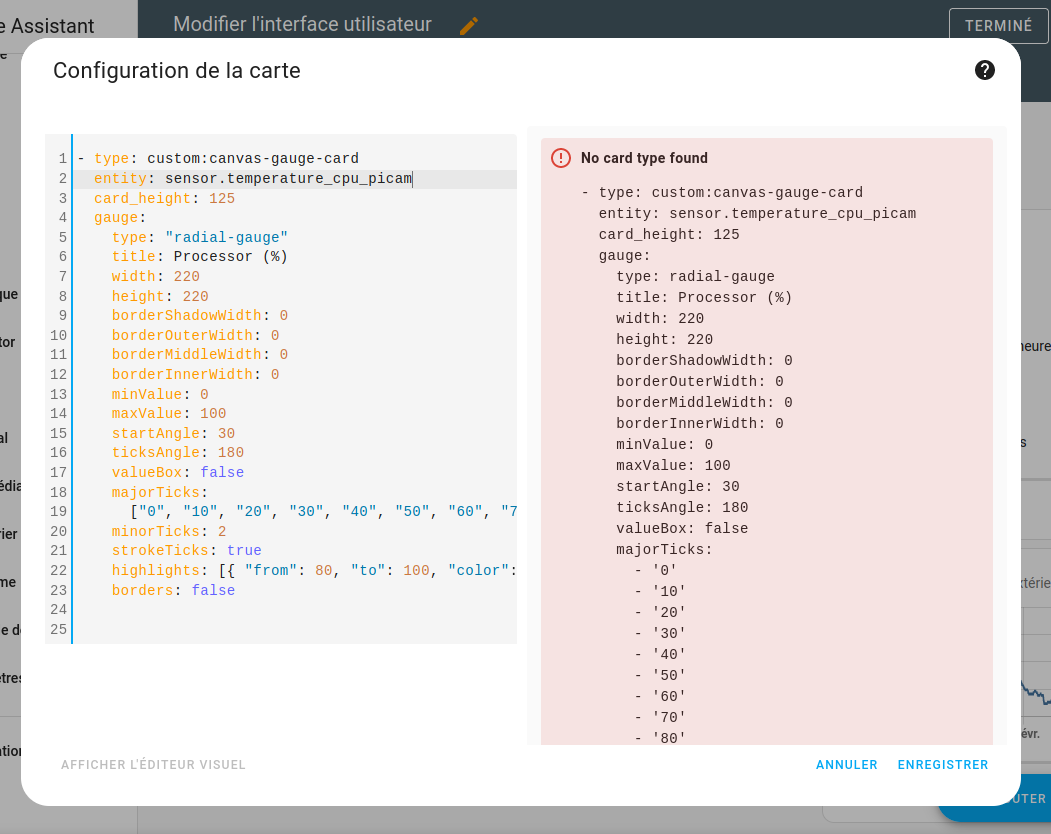Click empty line 25 in the editor

coord(290,629)
